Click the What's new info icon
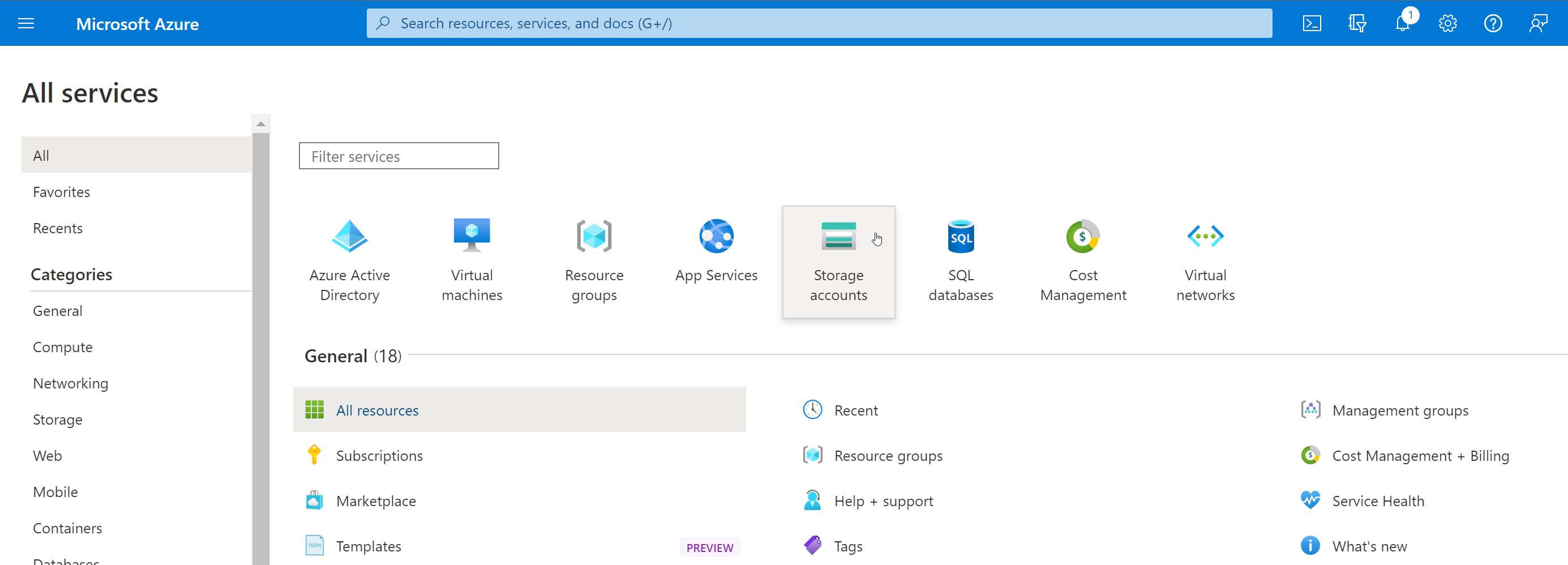 [x=1310, y=546]
